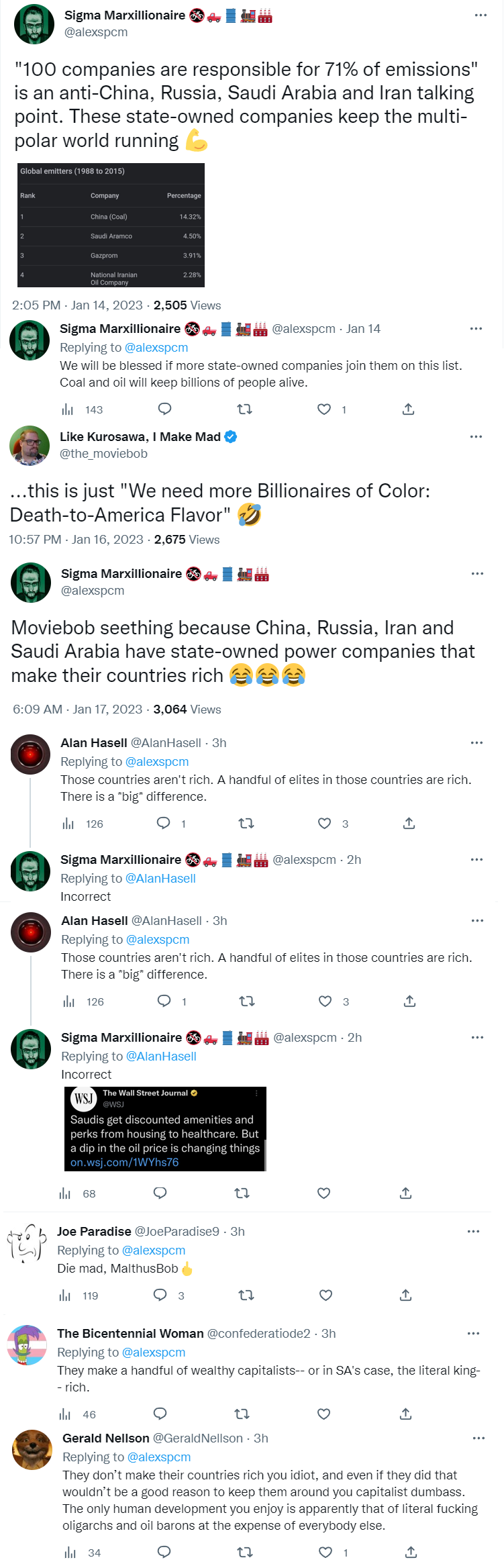Screen dimensions: 504x1568
Task: Open Like Kurosawa, I Make Mad's profile name
Action: pyautogui.click(x=140, y=436)
